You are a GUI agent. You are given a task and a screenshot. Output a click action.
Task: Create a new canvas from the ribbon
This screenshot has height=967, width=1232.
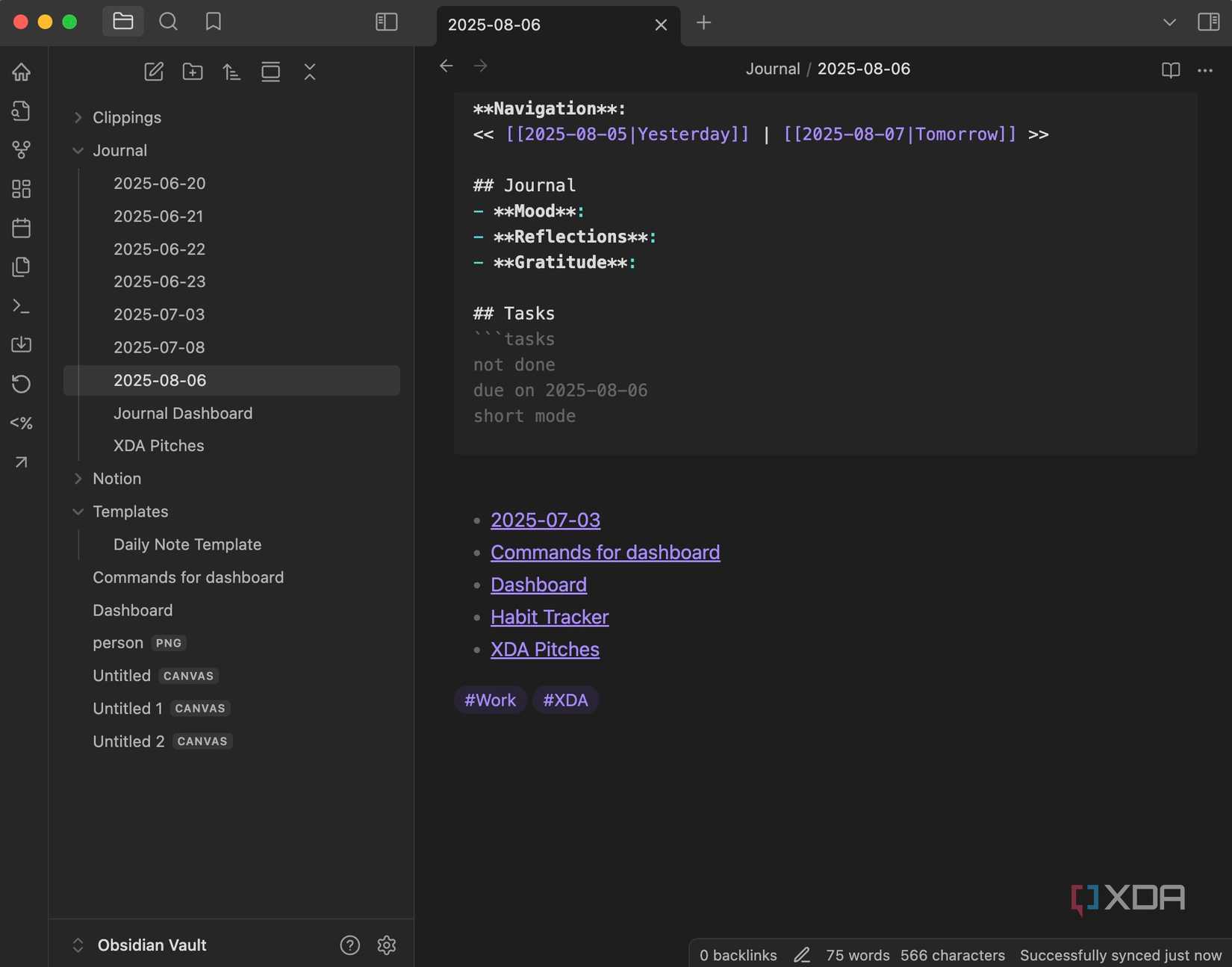[22, 189]
